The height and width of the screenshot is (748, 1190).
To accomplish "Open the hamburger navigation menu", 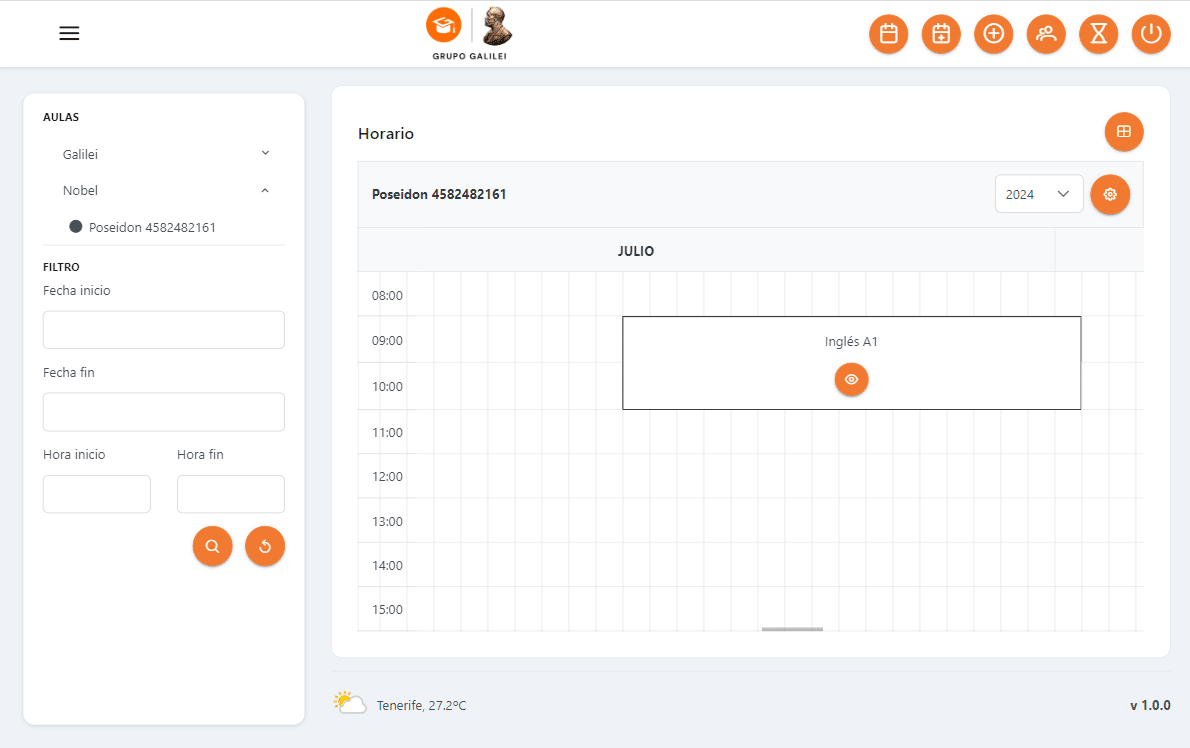I will click(x=69, y=33).
